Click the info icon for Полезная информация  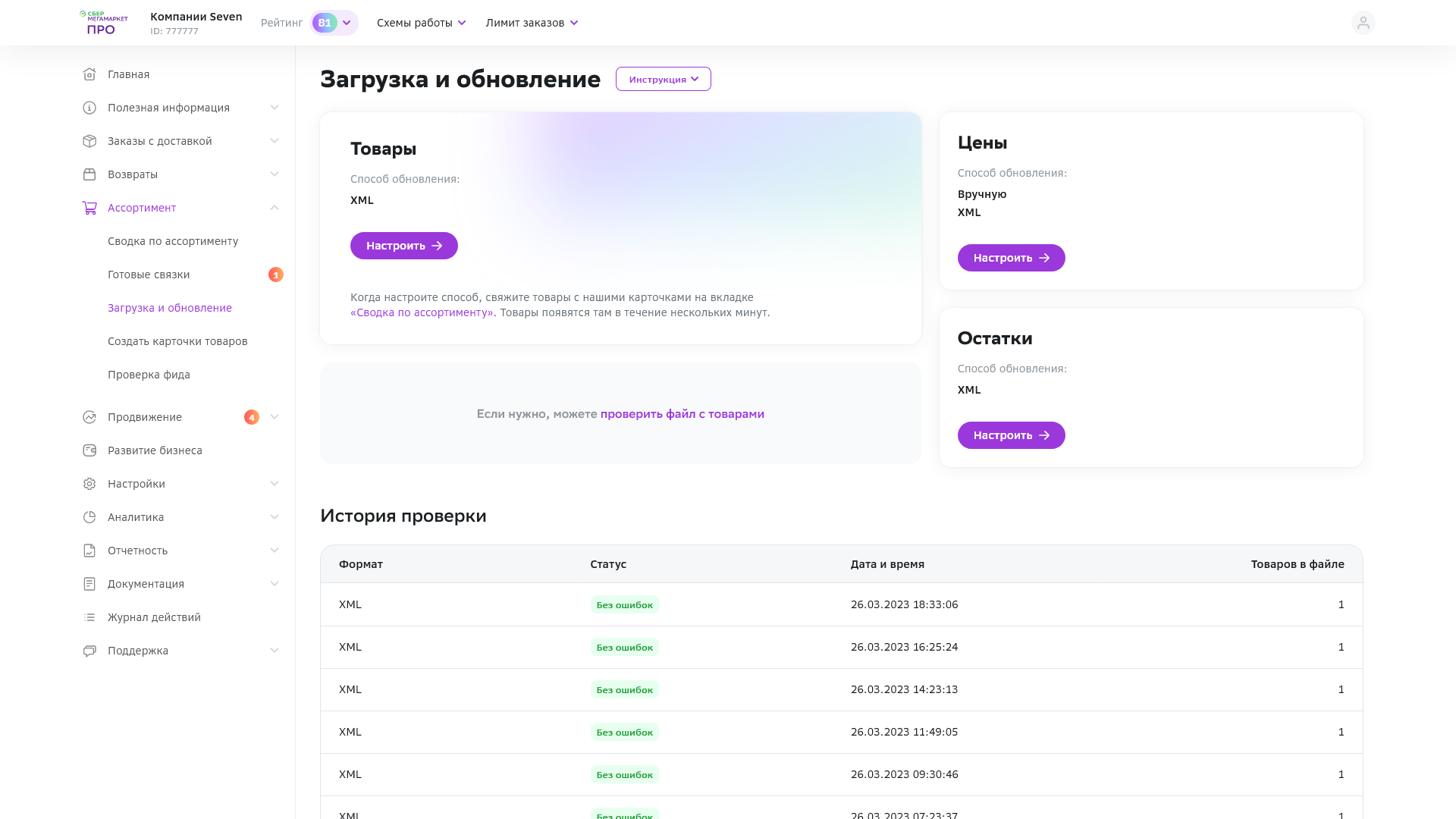pos(89,108)
